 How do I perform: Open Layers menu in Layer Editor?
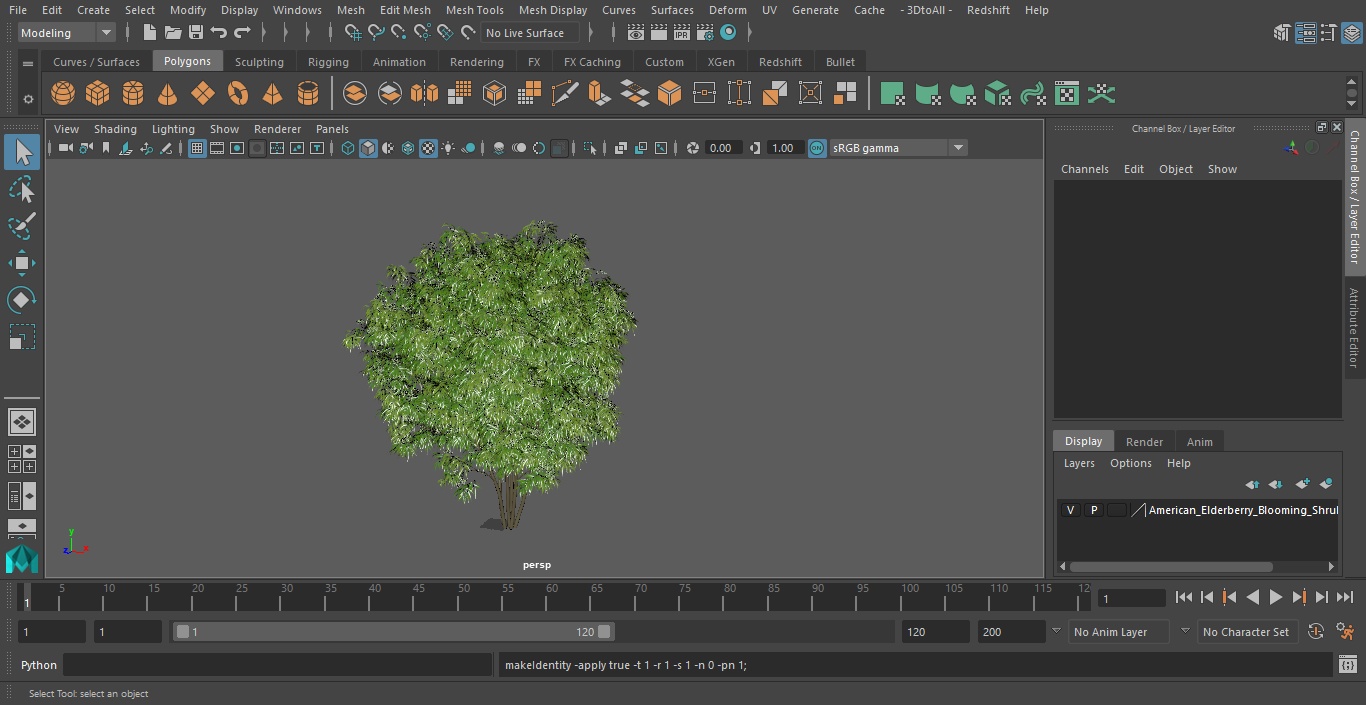click(1079, 463)
